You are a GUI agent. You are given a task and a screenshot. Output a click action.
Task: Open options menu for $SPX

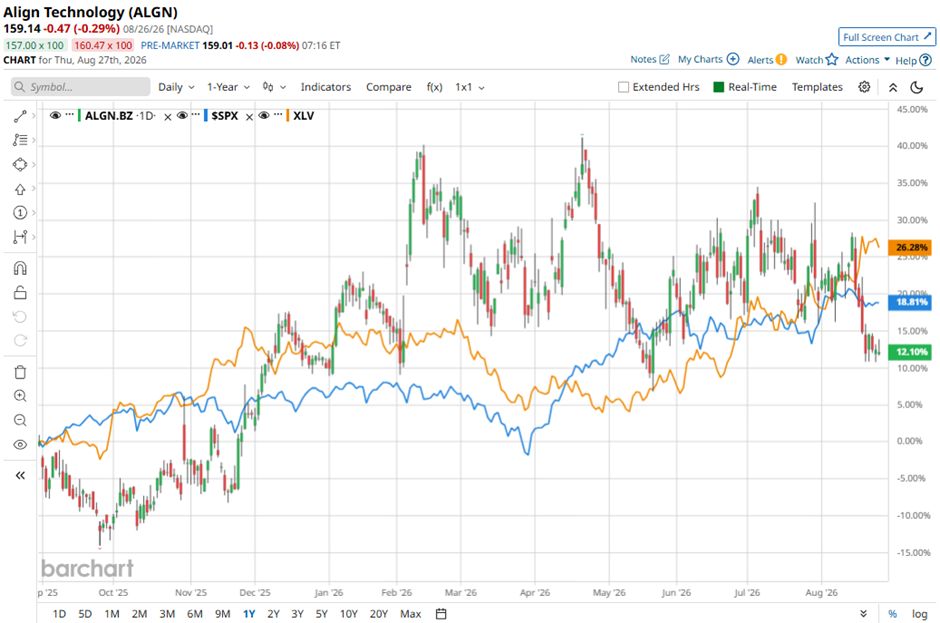(x=195, y=115)
